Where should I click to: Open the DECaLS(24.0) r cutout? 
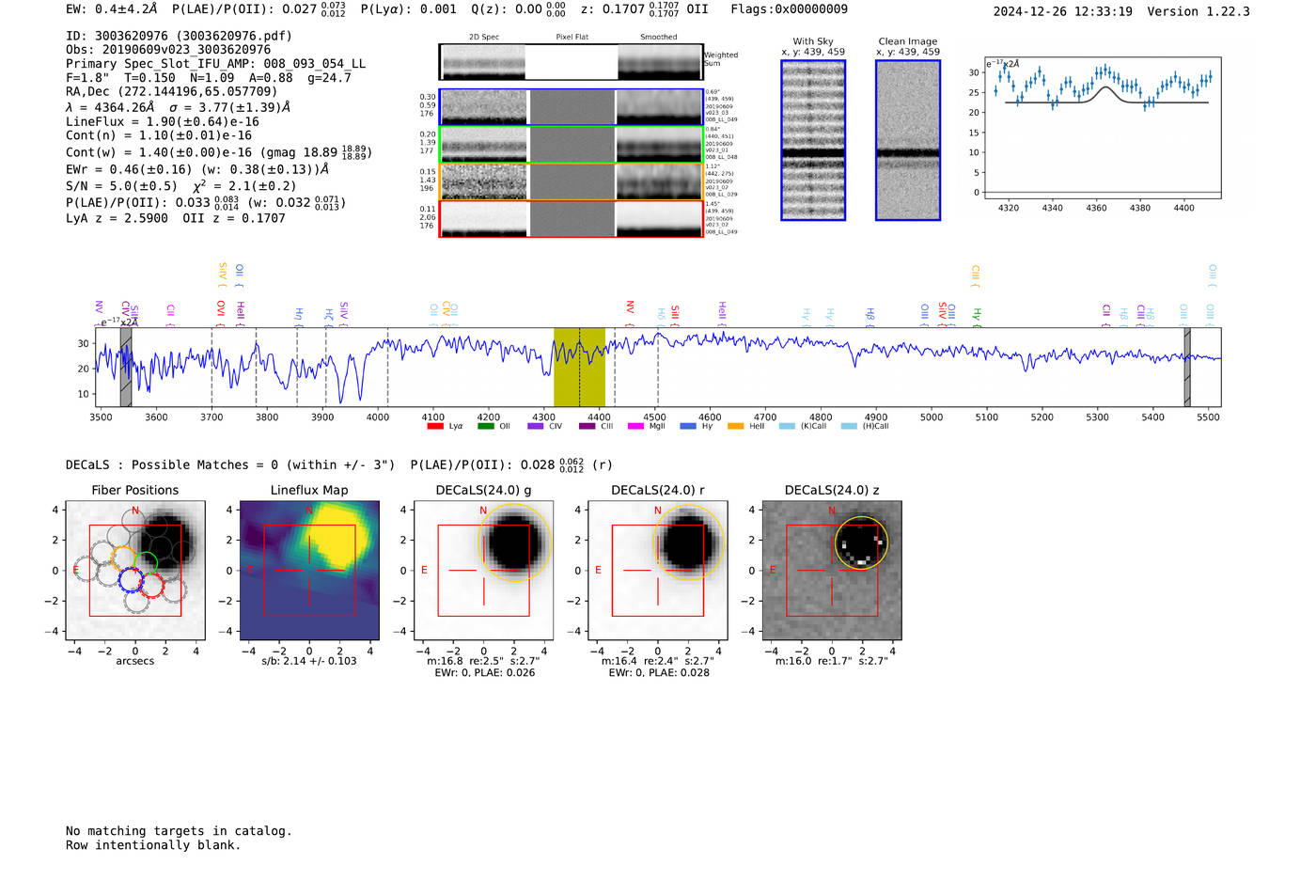(x=657, y=571)
